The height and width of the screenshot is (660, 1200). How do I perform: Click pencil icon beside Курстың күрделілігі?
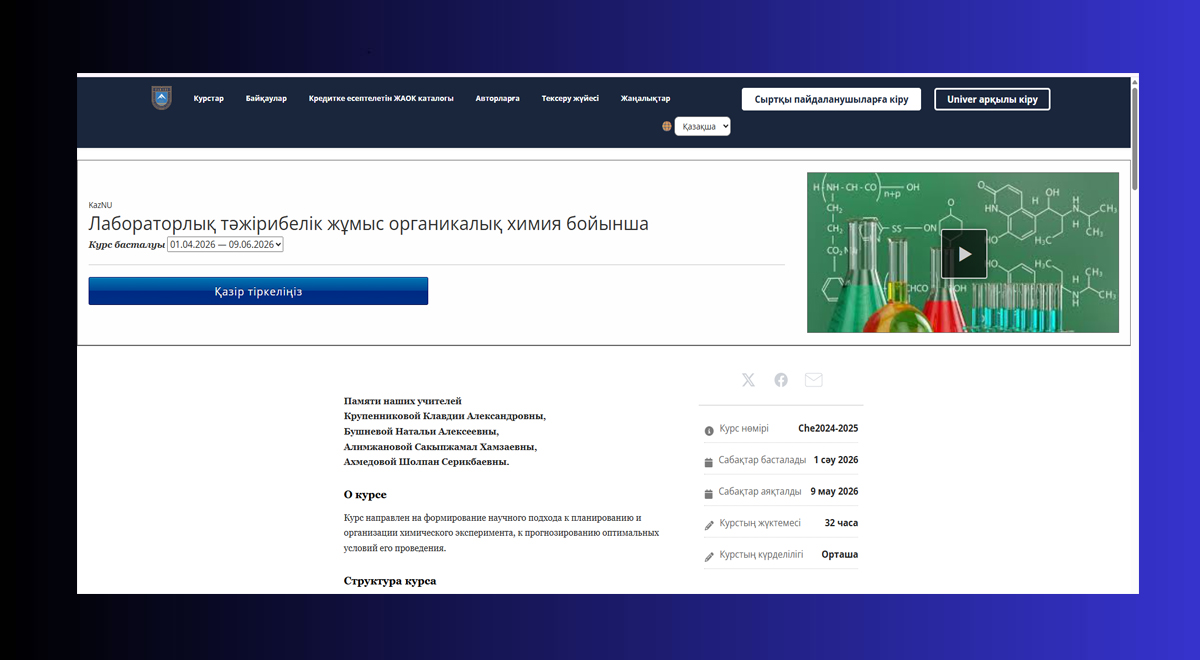(x=709, y=556)
